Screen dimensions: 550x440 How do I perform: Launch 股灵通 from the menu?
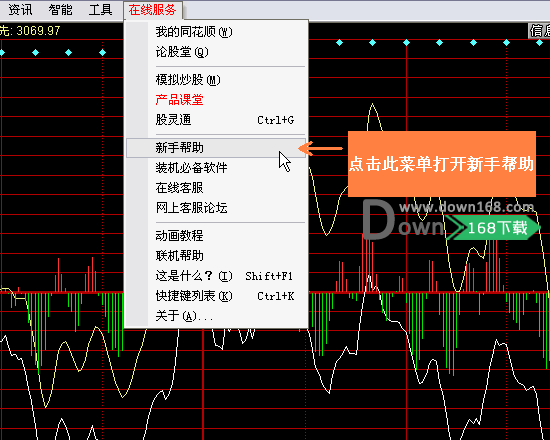(216, 120)
